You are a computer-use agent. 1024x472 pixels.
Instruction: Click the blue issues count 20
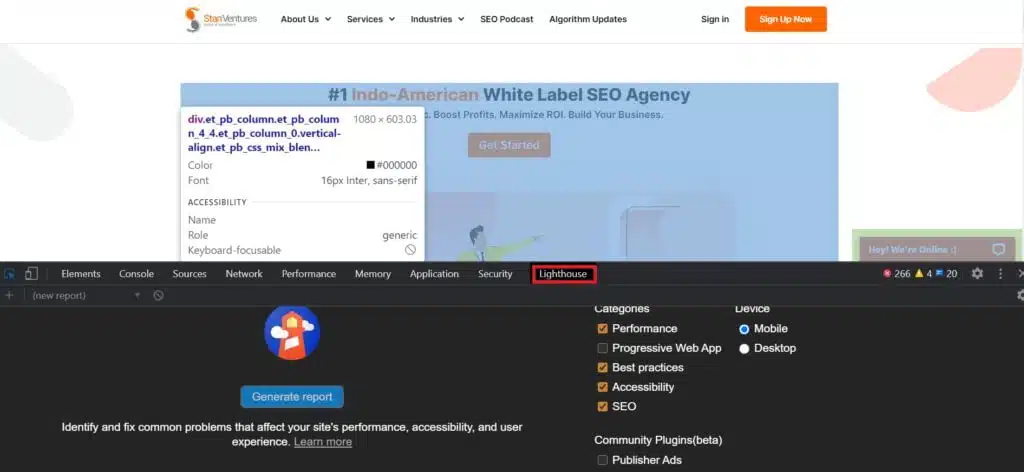(946, 274)
